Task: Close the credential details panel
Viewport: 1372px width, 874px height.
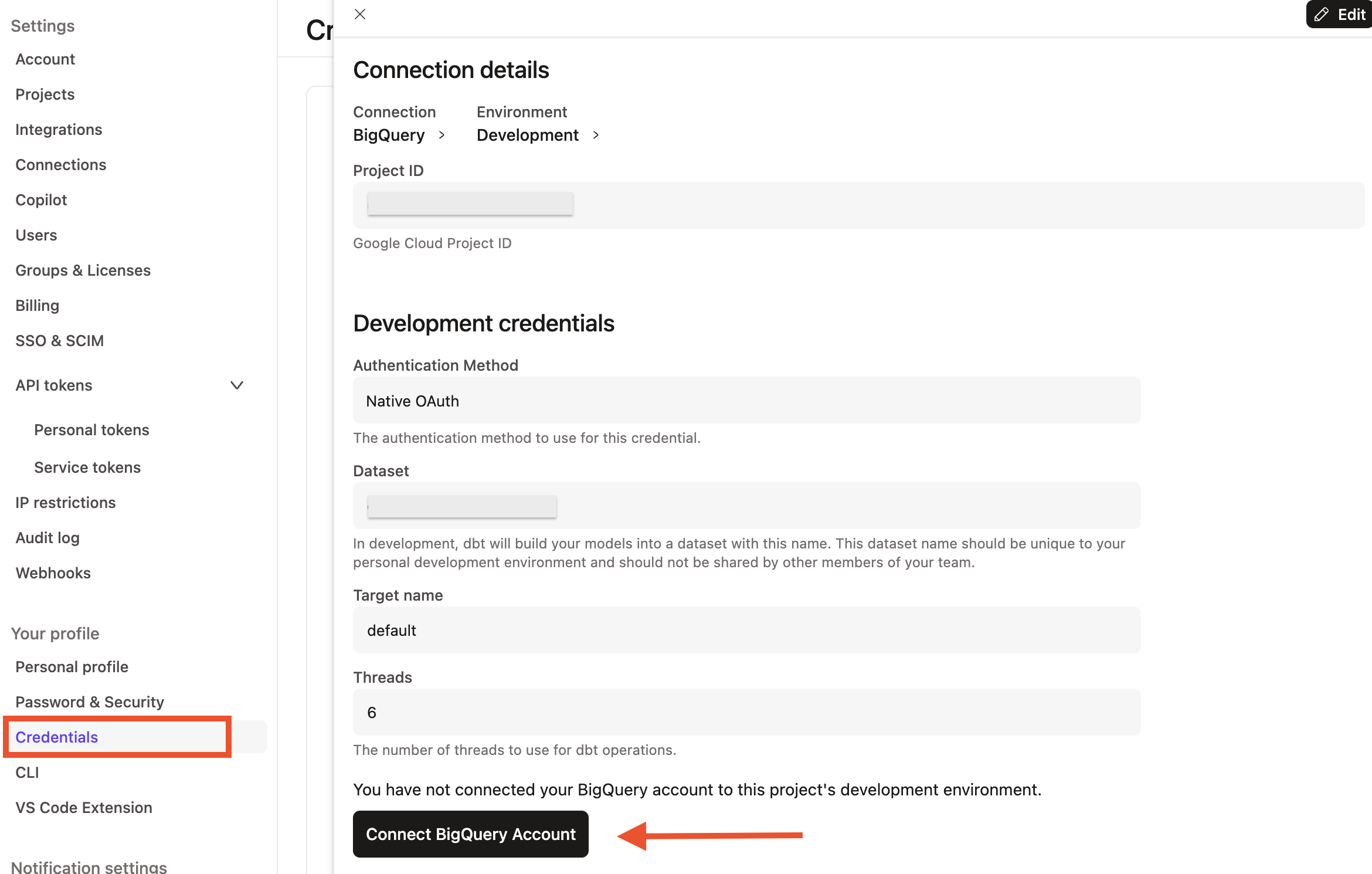Action: [x=359, y=13]
